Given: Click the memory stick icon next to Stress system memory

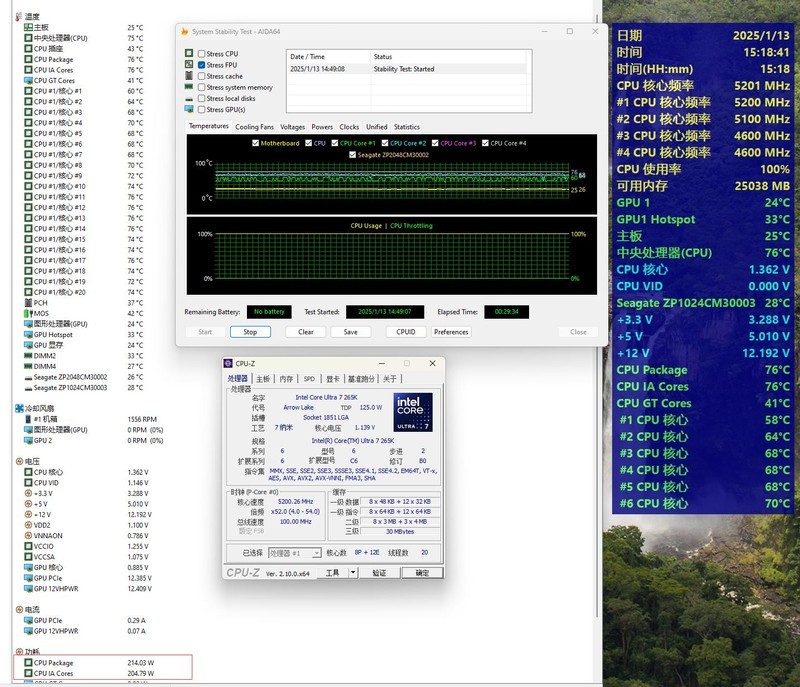Looking at the screenshot, I should 188,87.
